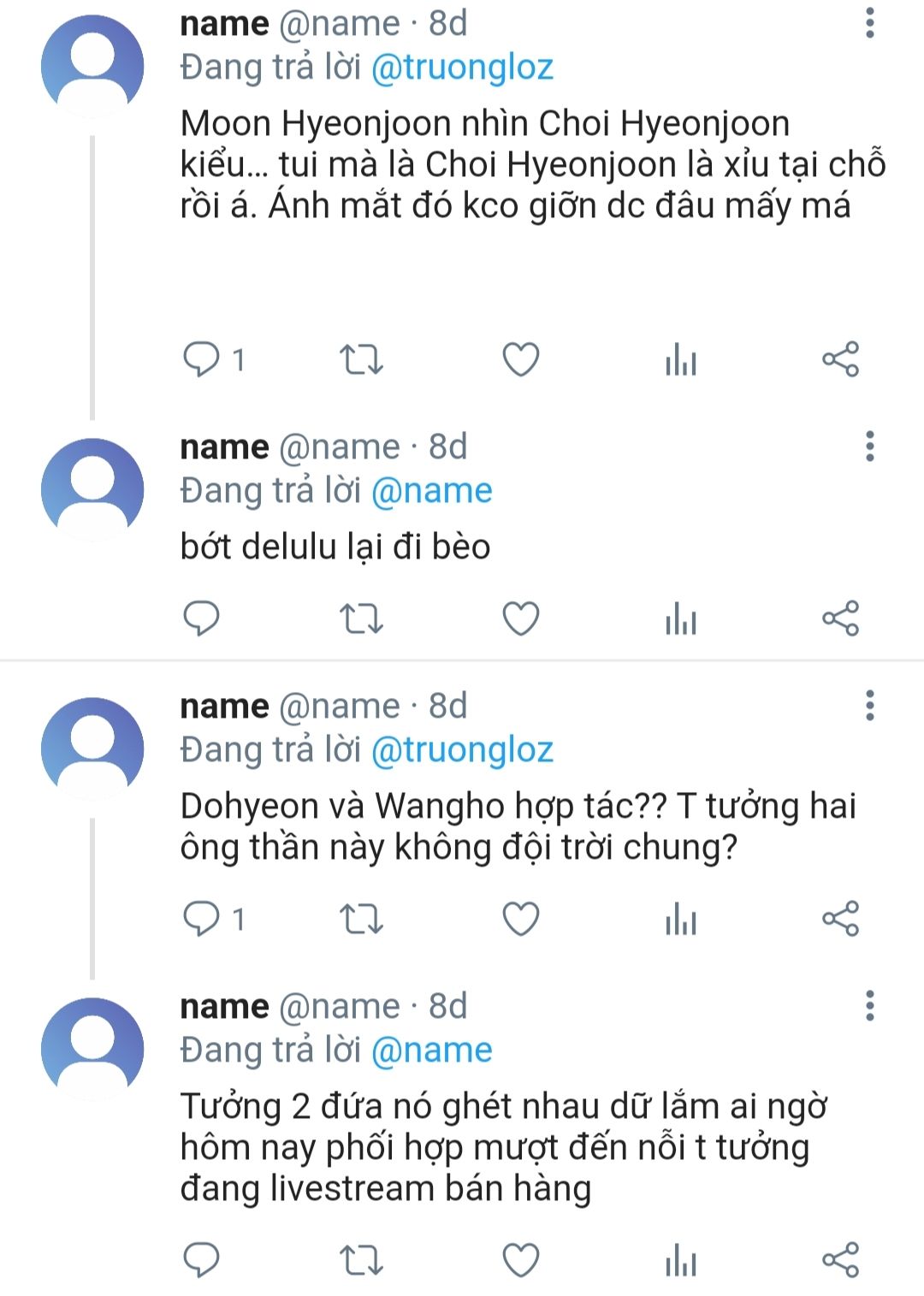Open @truongloz mention in Dohyeon tweet
Image resolution: width=924 pixels, height=1296 pixels.
[462, 750]
